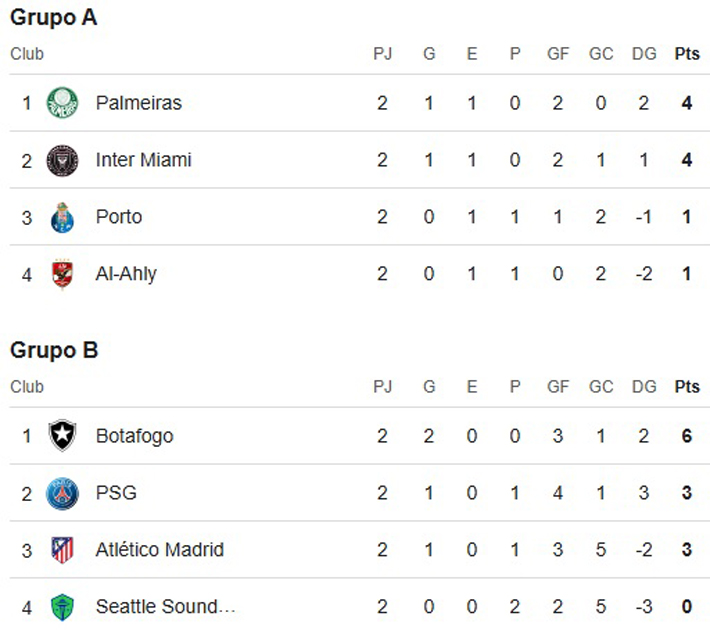Click the Palmeiras club crest icon
The height and width of the screenshot is (634, 710).
62,103
